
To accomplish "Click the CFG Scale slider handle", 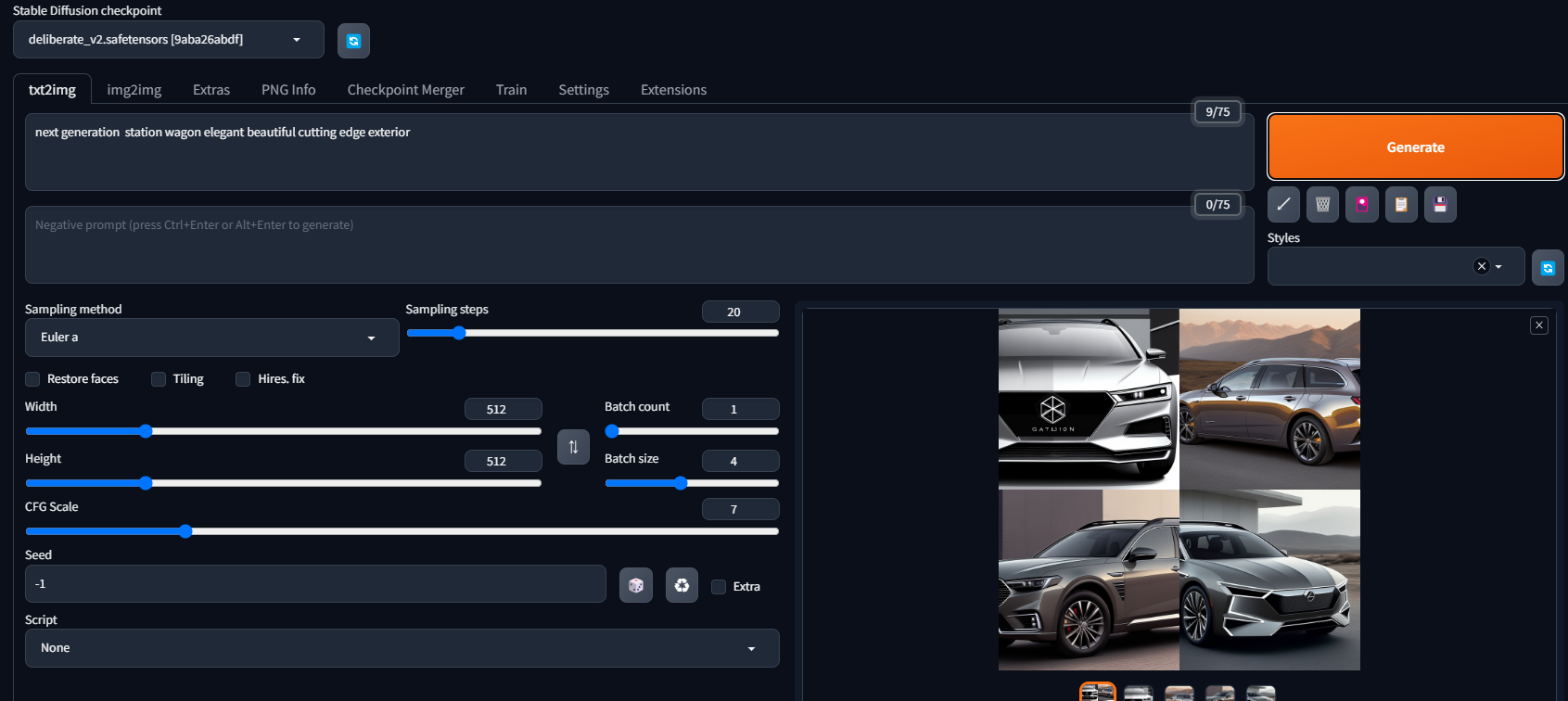I will [x=185, y=531].
